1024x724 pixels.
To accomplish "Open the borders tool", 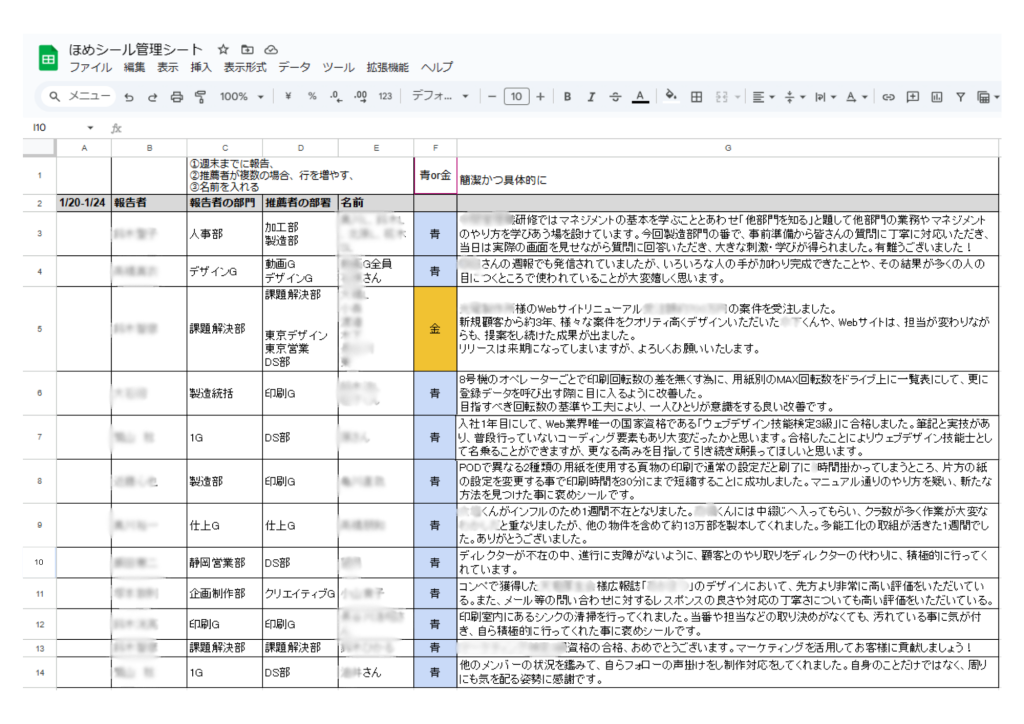I will click(x=696, y=97).
